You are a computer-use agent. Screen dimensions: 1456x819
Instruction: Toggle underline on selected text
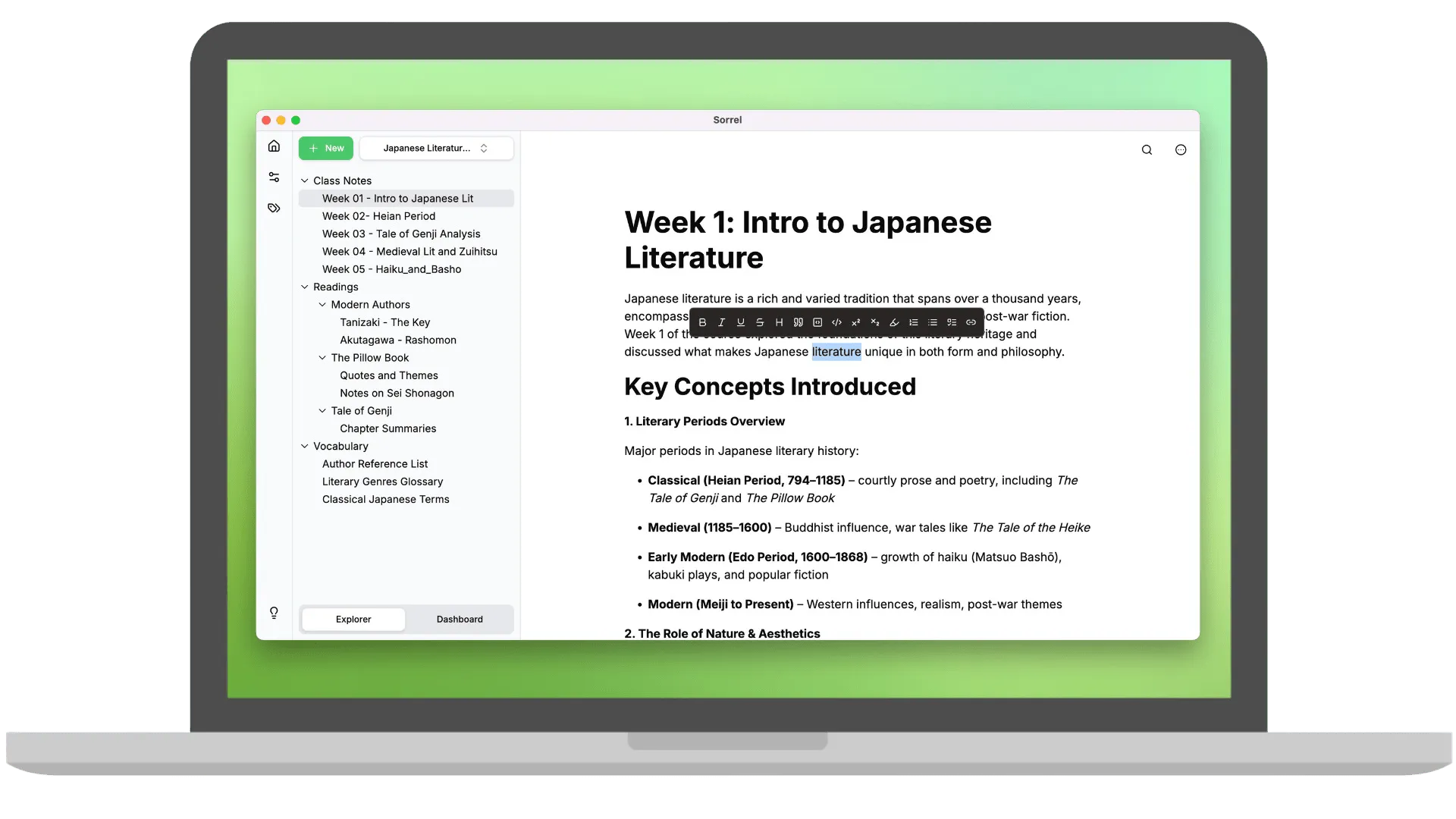[x=741, y=322]
